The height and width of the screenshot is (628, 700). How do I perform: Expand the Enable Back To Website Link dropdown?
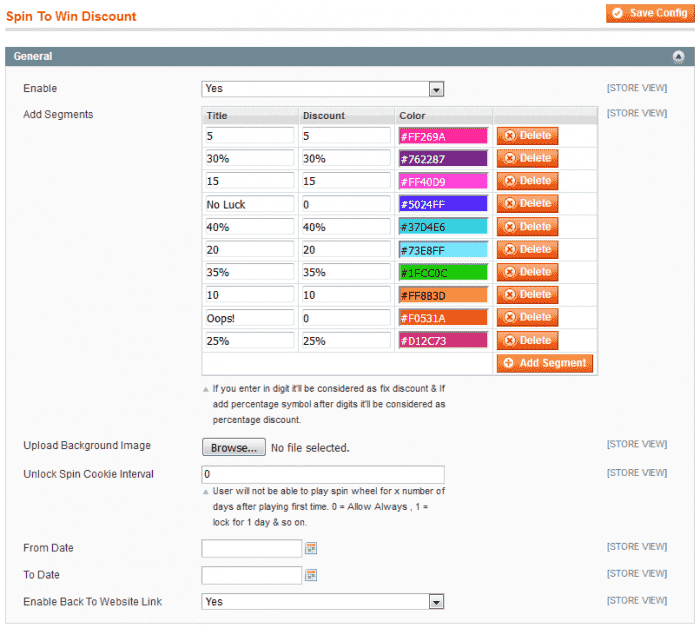[x=323, y=602]
